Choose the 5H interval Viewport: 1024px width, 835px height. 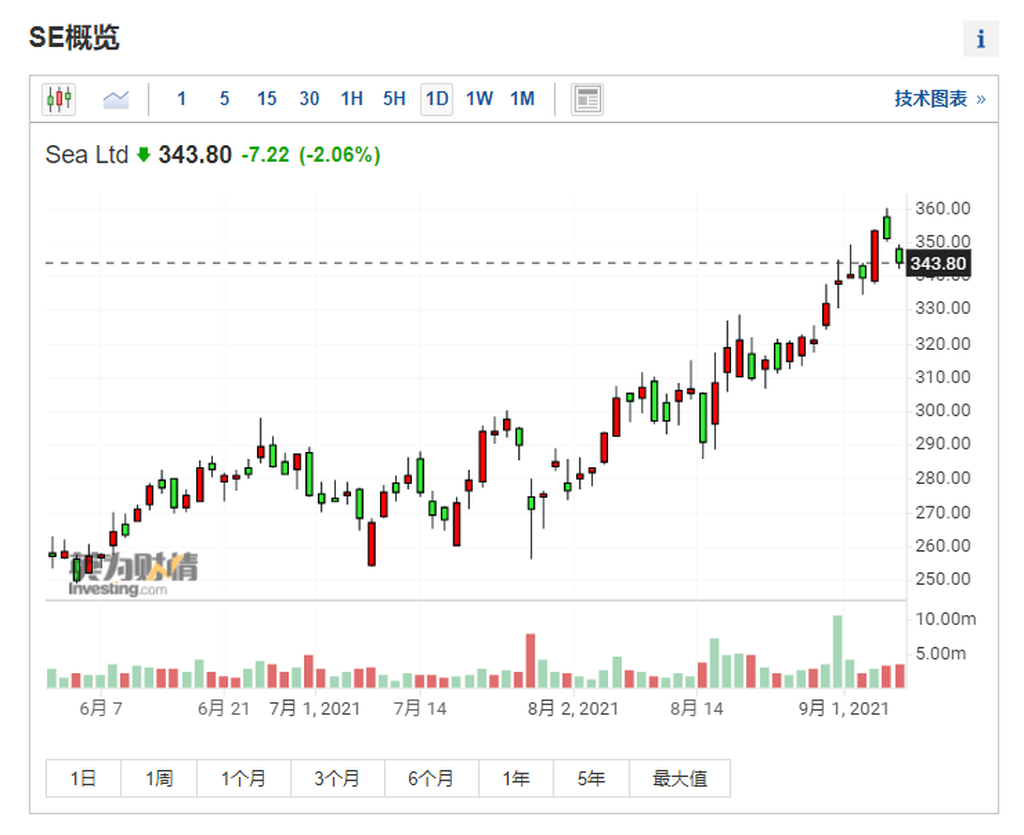click(x=394, y=99)
